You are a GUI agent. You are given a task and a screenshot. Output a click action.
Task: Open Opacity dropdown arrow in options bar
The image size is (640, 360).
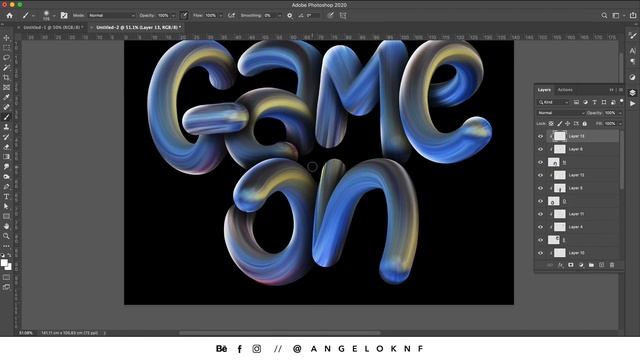pyautogui.click(x=173, y=16)
